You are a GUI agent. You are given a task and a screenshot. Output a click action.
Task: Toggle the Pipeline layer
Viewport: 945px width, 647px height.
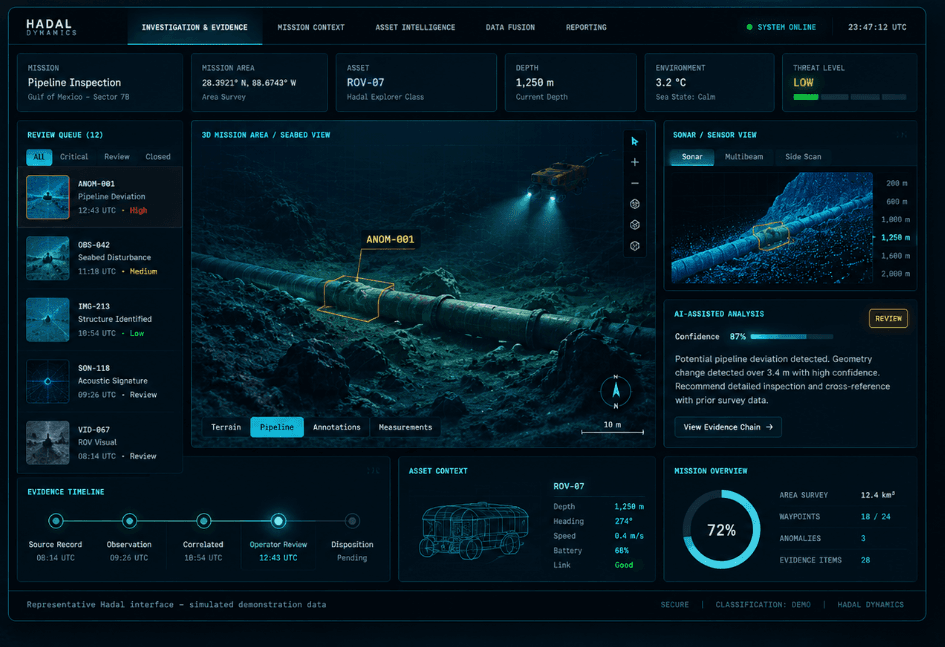click(x=277, y=427)
